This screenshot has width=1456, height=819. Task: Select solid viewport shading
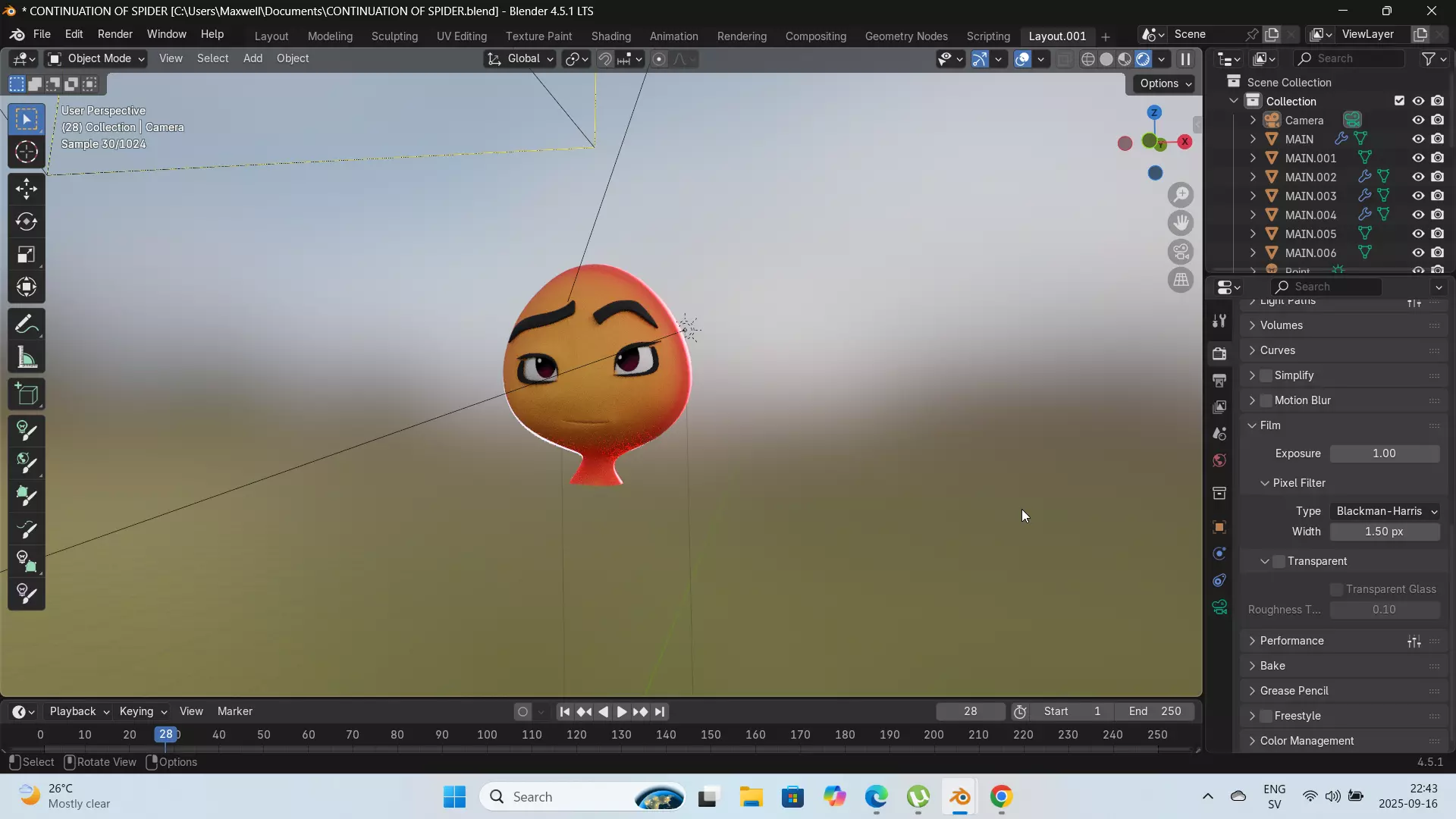pyautogui.click(x=1106, y=59)
